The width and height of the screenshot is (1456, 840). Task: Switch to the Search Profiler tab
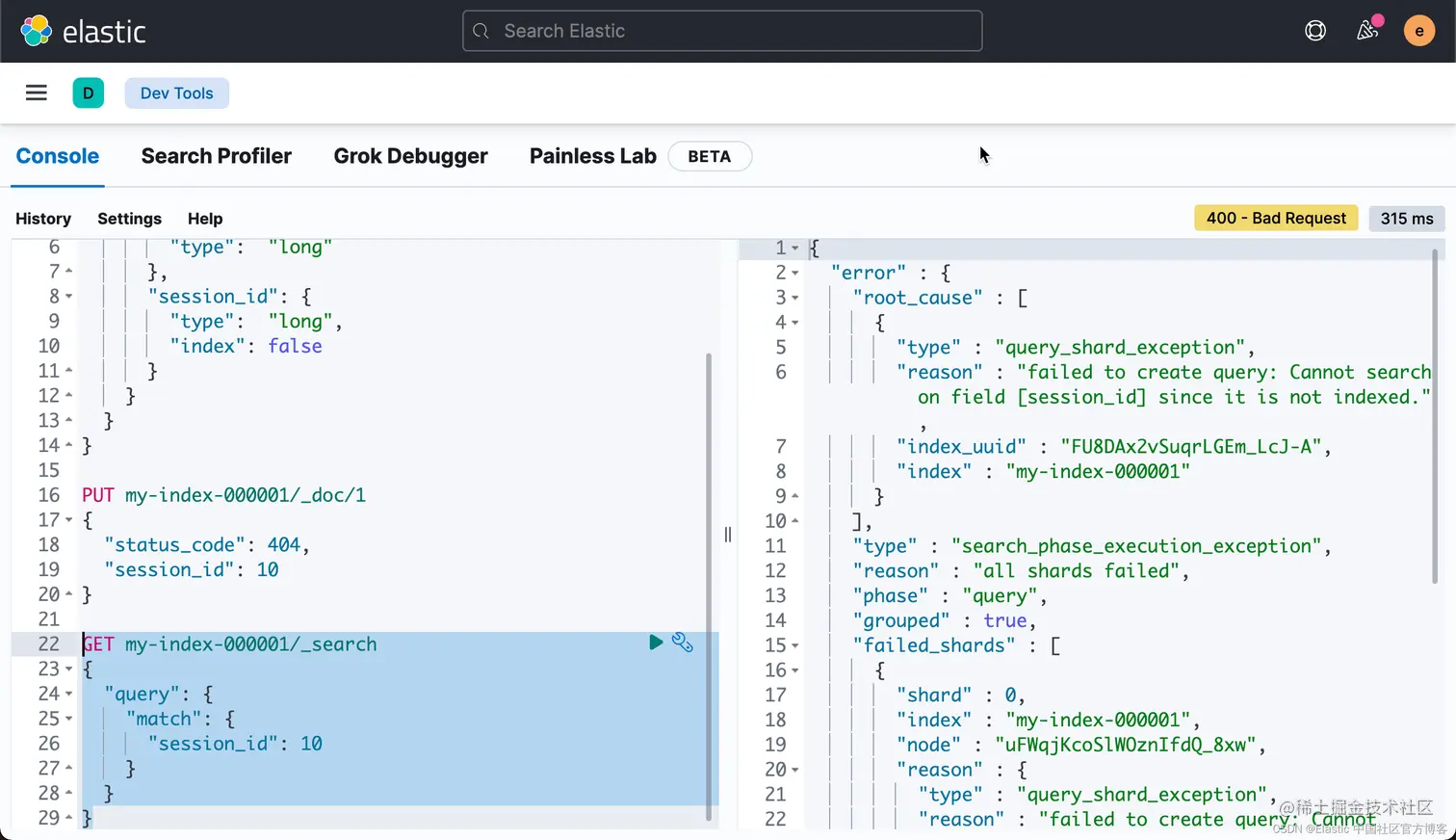pyautogui.click(x=217, y=156)
